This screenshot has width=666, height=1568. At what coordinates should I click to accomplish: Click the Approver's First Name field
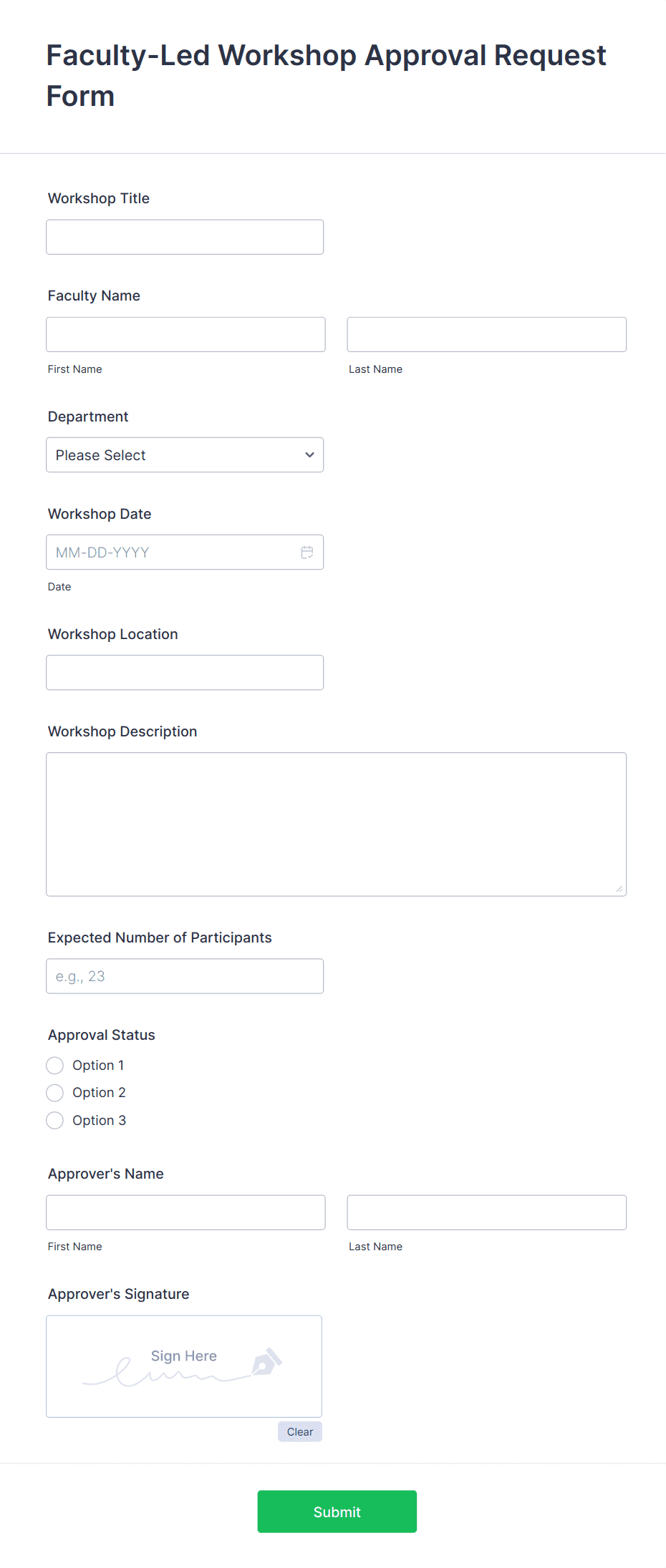tap(185, 1212)
